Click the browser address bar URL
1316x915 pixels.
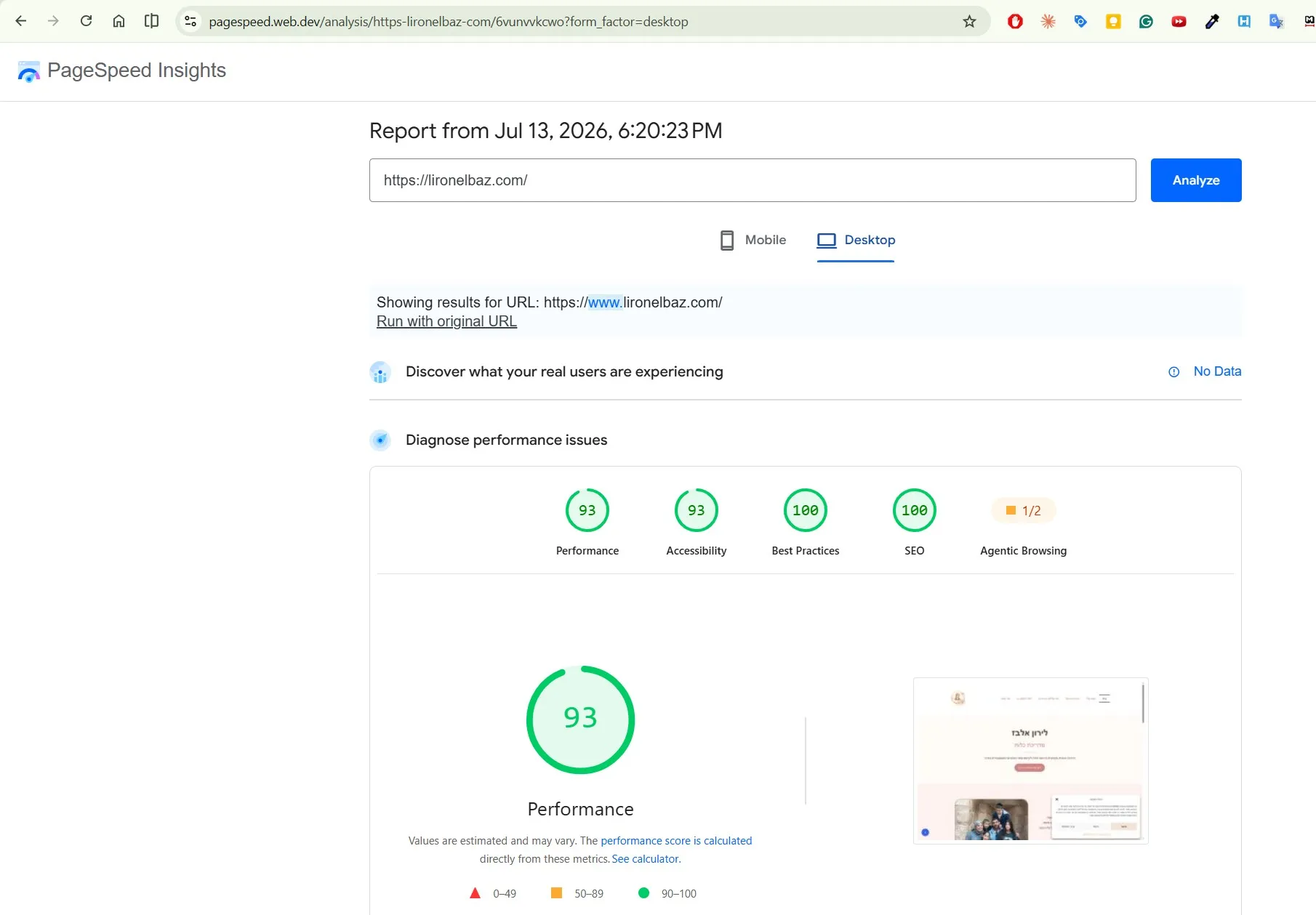(x=449, y=22)
